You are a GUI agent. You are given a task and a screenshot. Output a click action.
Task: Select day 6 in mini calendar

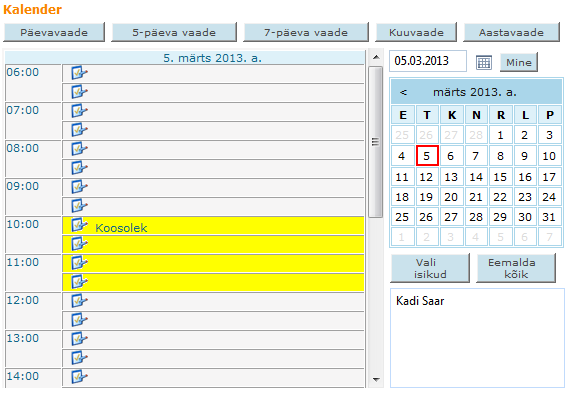pyautogui.click(x=451, y=156)
